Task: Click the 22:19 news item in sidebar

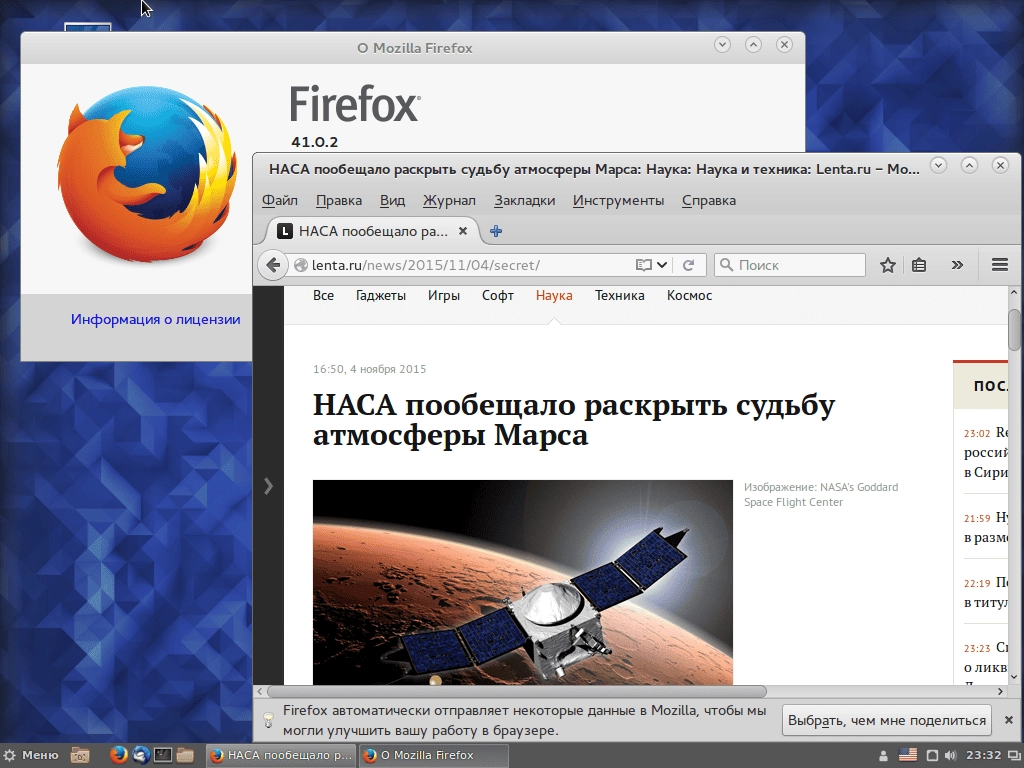Action: click(x=986, y=592)
